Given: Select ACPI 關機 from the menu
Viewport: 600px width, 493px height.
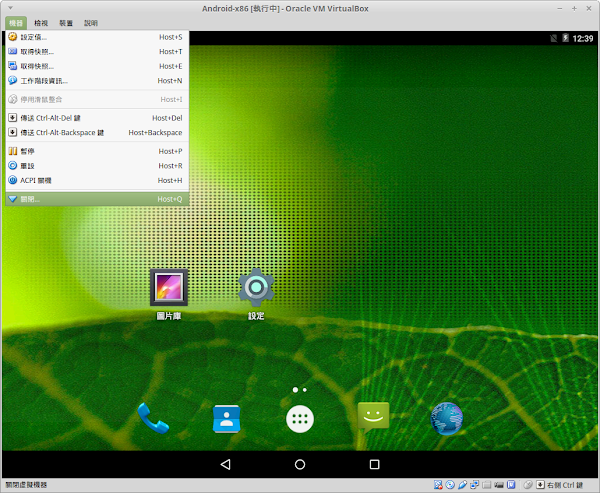Looking at the screenshot, I should click(x=97, y=180).
